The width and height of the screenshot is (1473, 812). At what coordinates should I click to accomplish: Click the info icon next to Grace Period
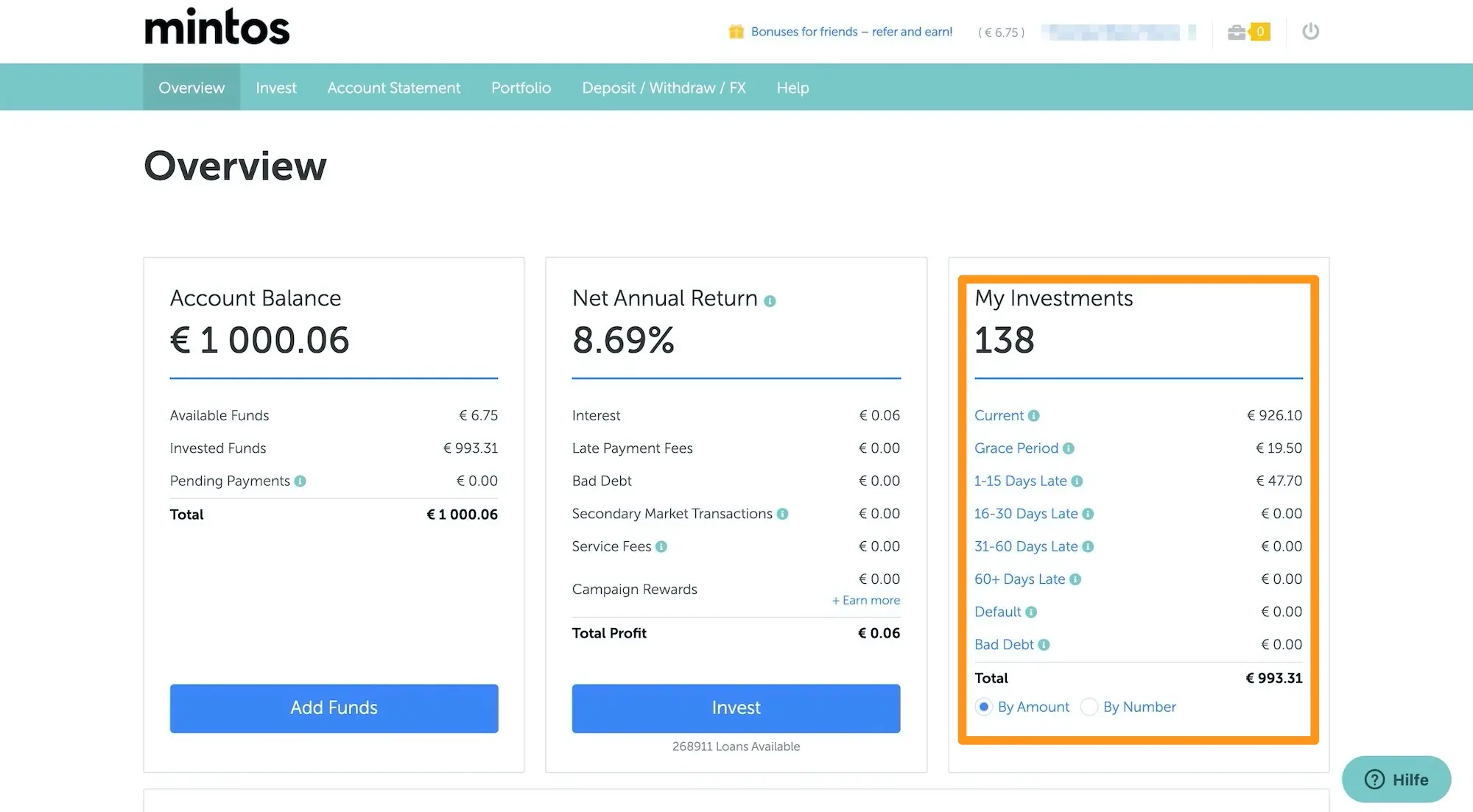click(1068, 448)
